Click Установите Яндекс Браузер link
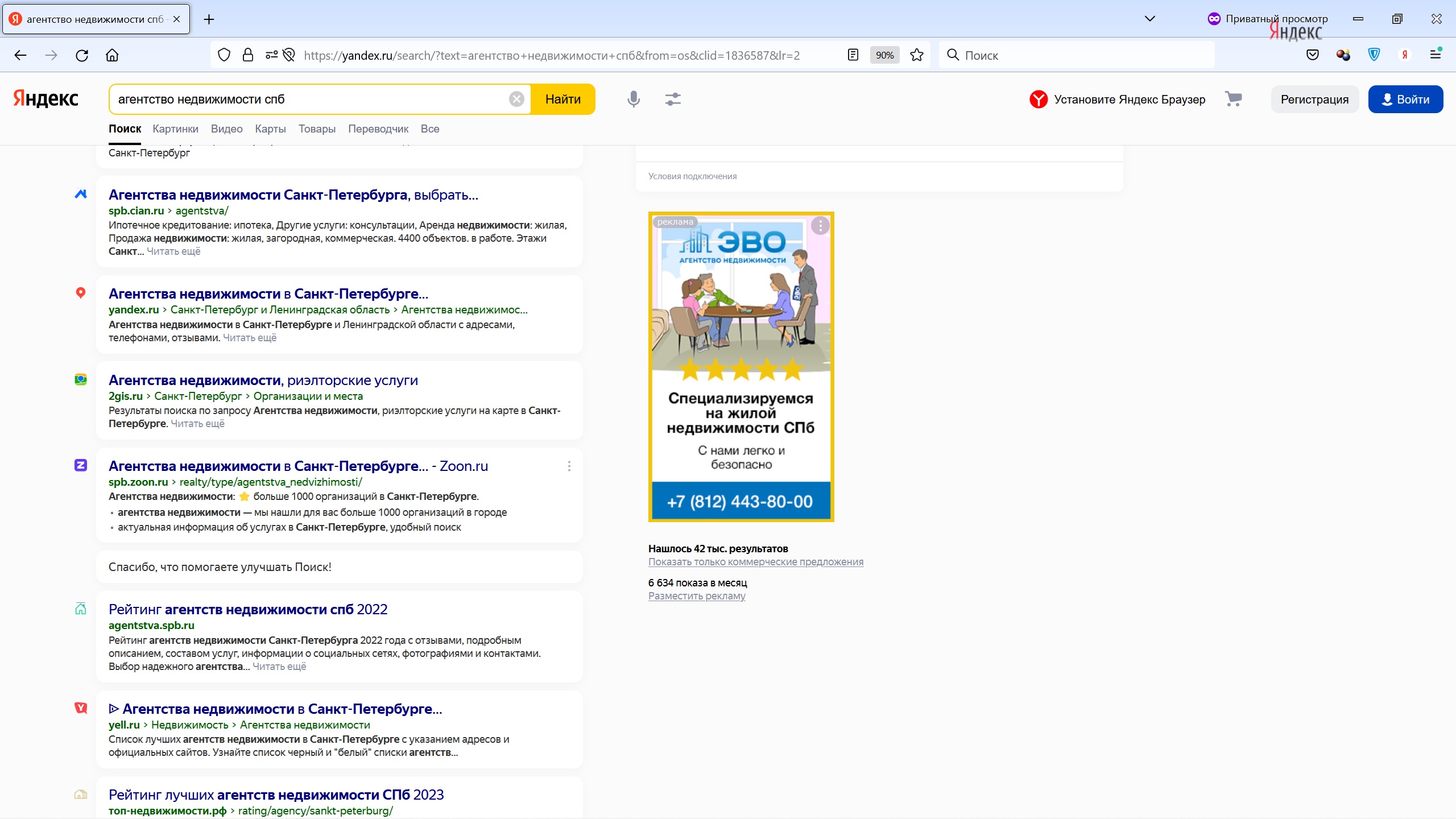Screen dimensions: 1456x819 pos(1118,100)
